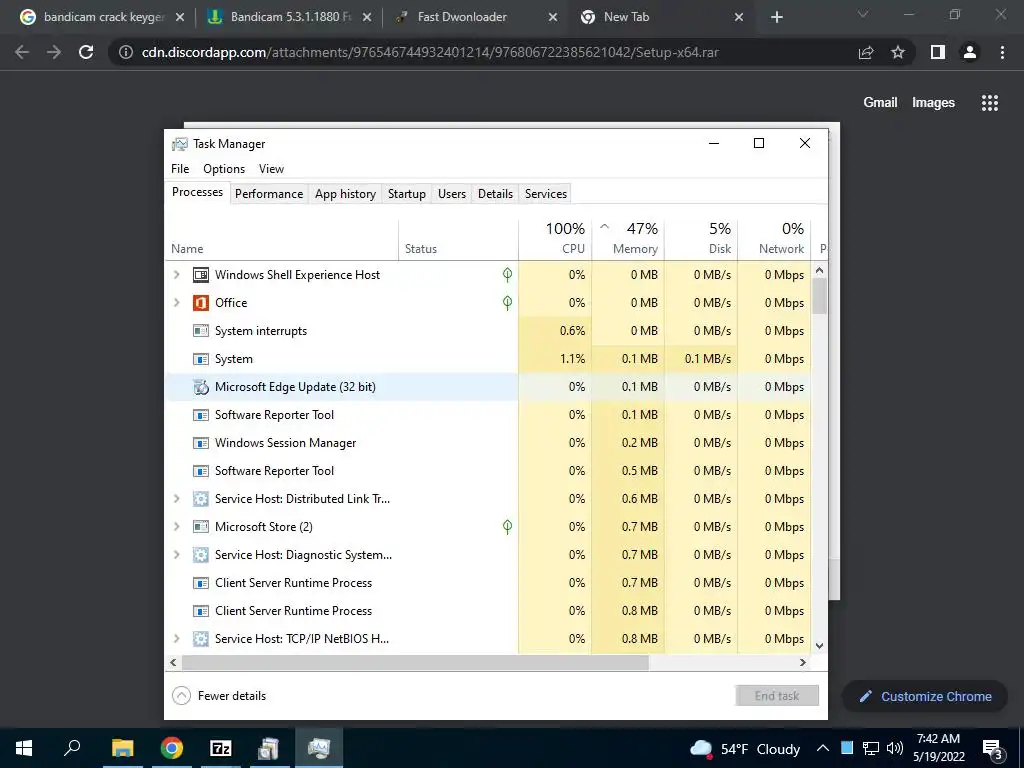Open Google Images link

click(x=933, y=103)
